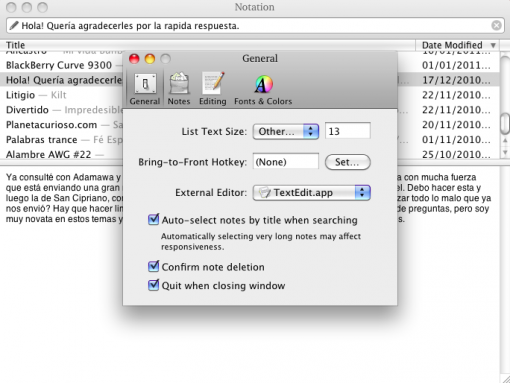Click the Bring-to-Front Hotkey field
The image size is (510, 383).
pyautogui.click(x=286, y=162)
